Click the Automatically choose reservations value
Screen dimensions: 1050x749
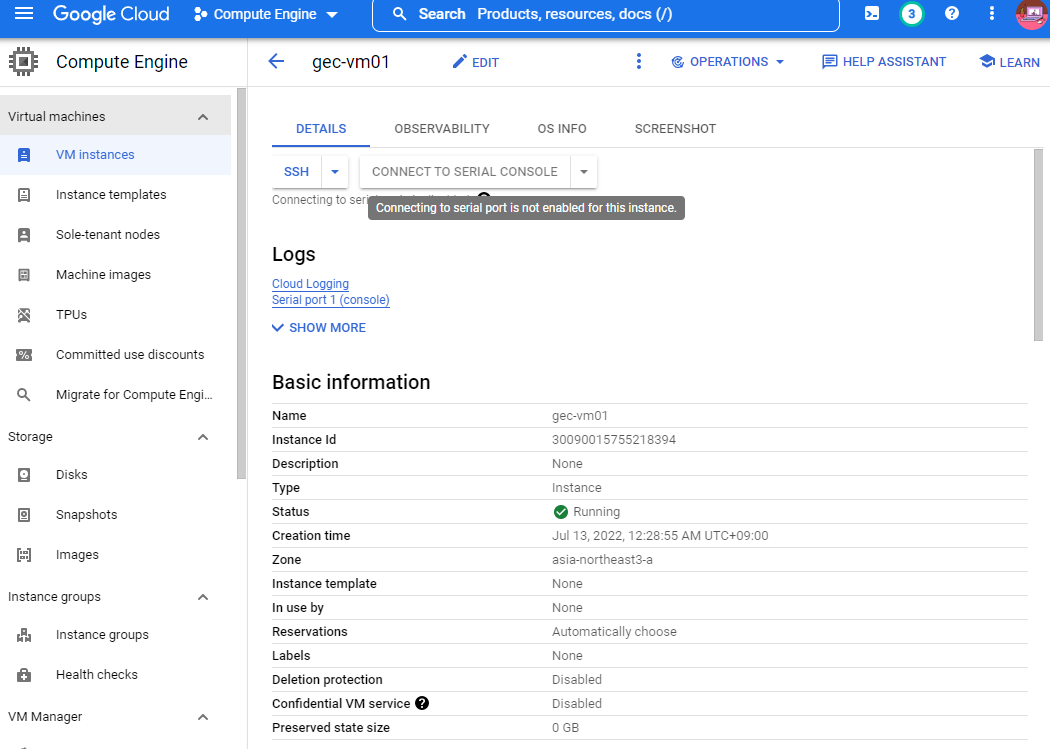(x=614, y=632)
